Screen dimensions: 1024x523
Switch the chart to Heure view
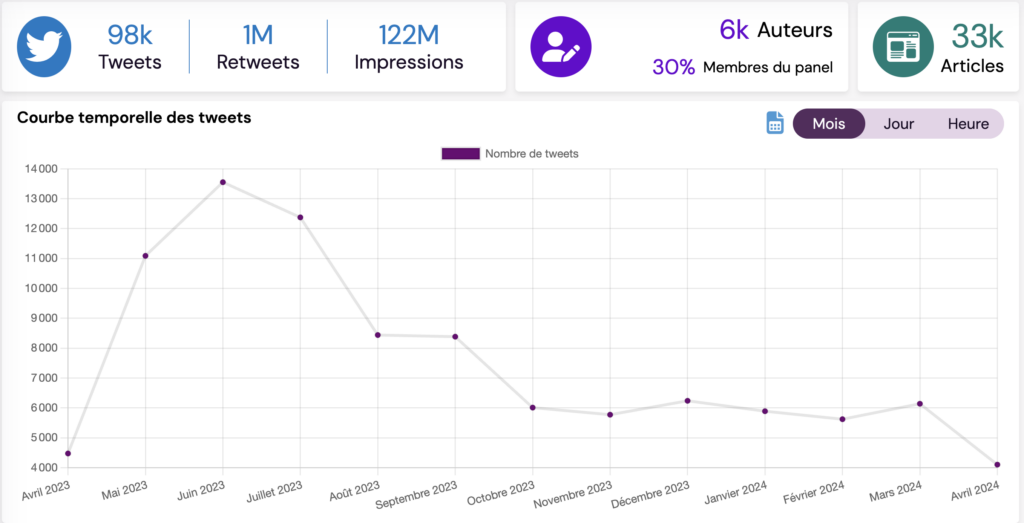pos(968,124)
